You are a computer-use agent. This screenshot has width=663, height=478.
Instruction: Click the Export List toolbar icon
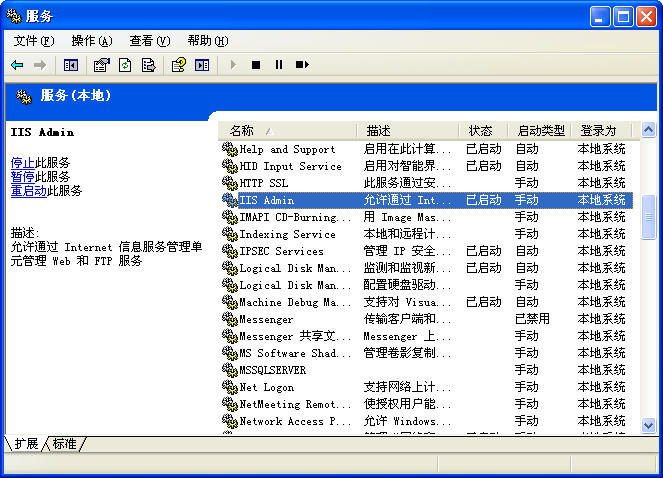pyautogui.click(x=148, y=65)
